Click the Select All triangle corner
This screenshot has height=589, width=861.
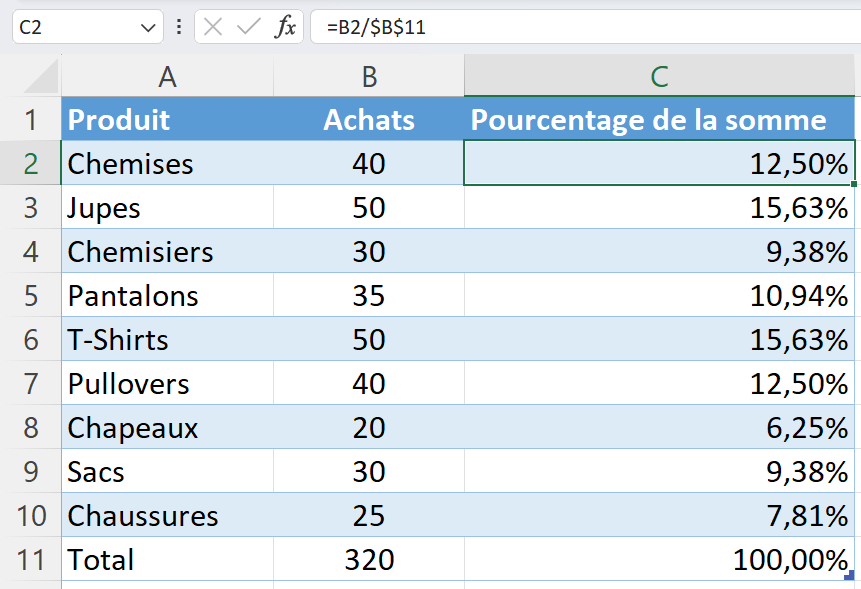coord(41,76)
